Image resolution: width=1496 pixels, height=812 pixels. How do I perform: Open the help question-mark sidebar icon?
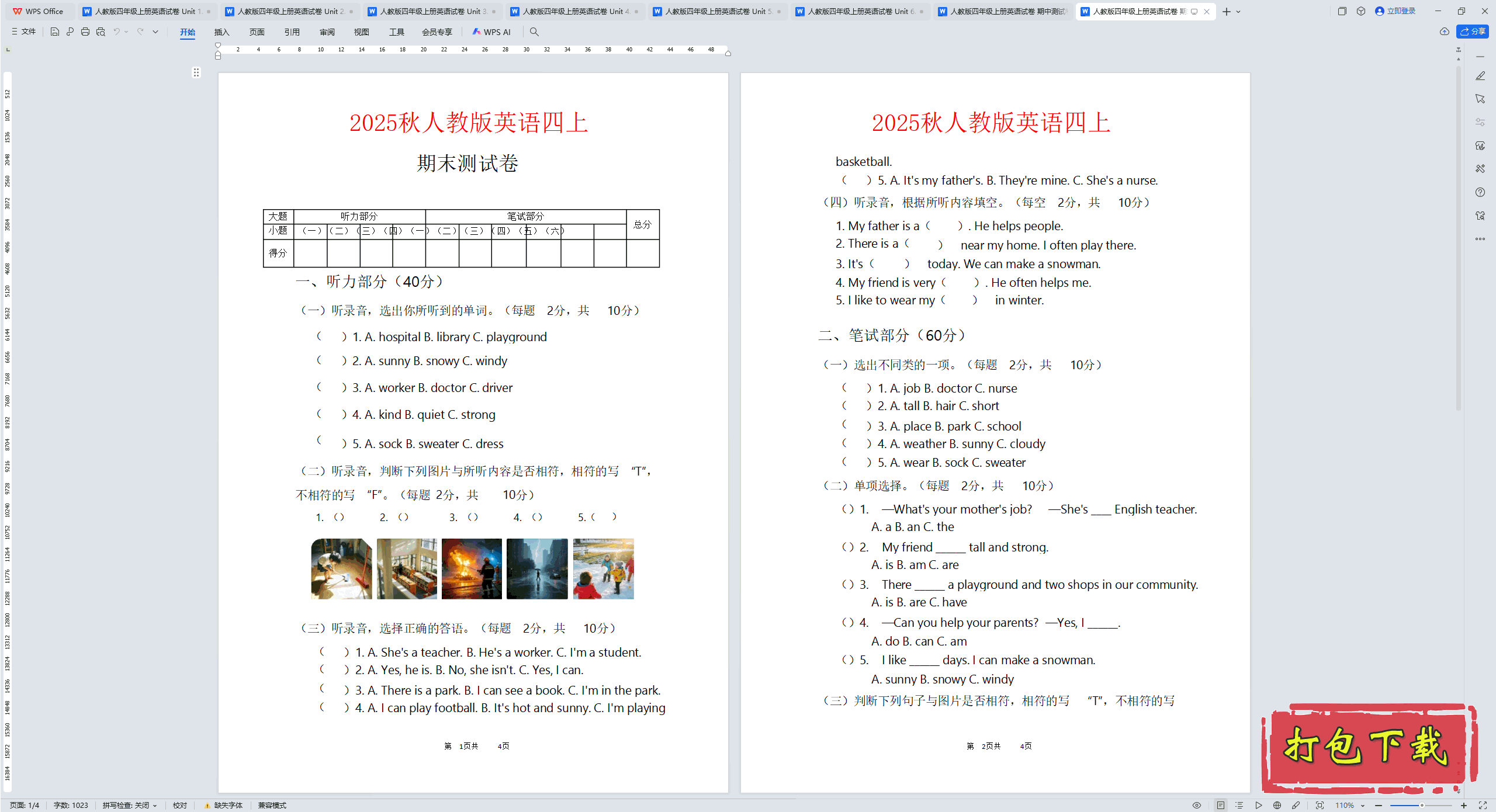[1480, 192]
